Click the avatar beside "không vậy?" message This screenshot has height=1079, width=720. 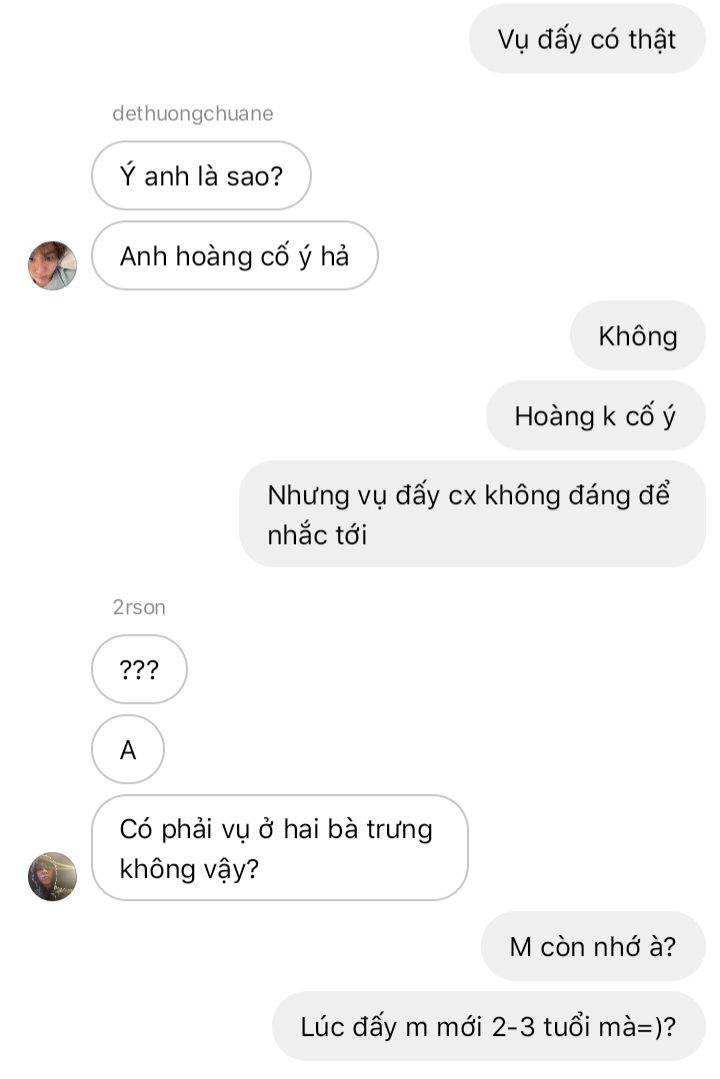click(x=52, y=876)
